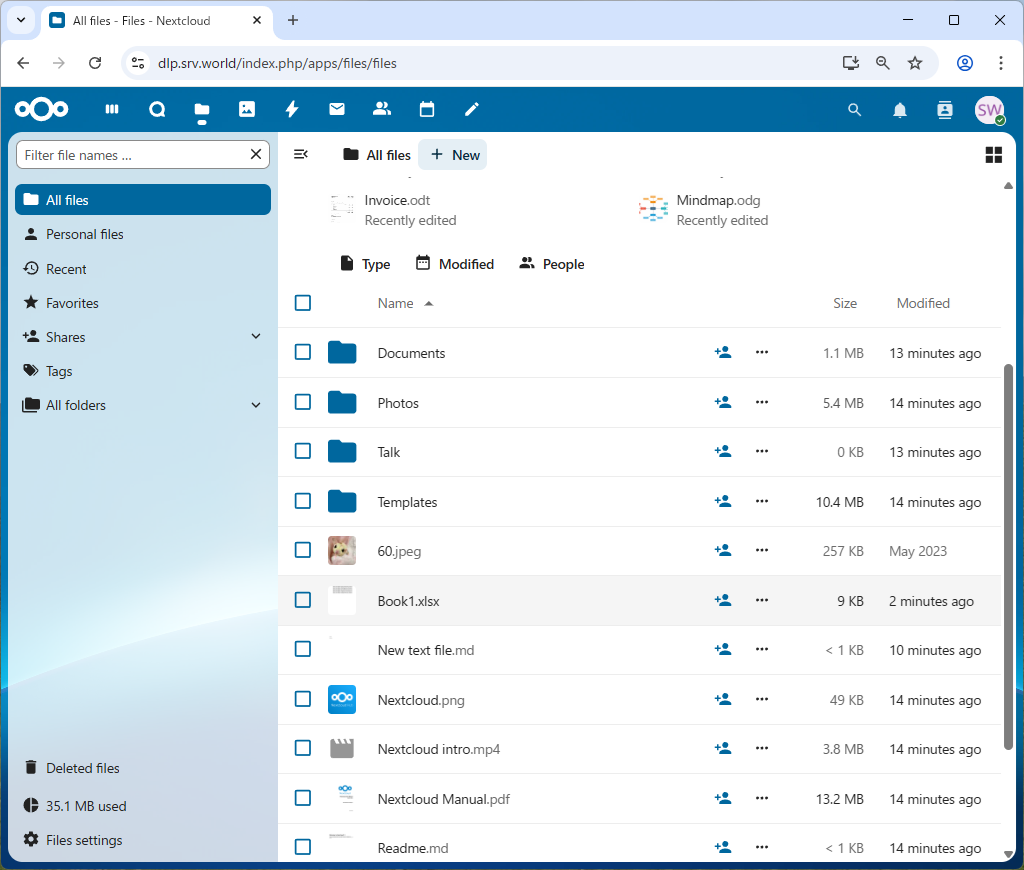This screenshot has width=1024, height=870.
Task: Open the Notifications bell
Action: click(899, 110)
